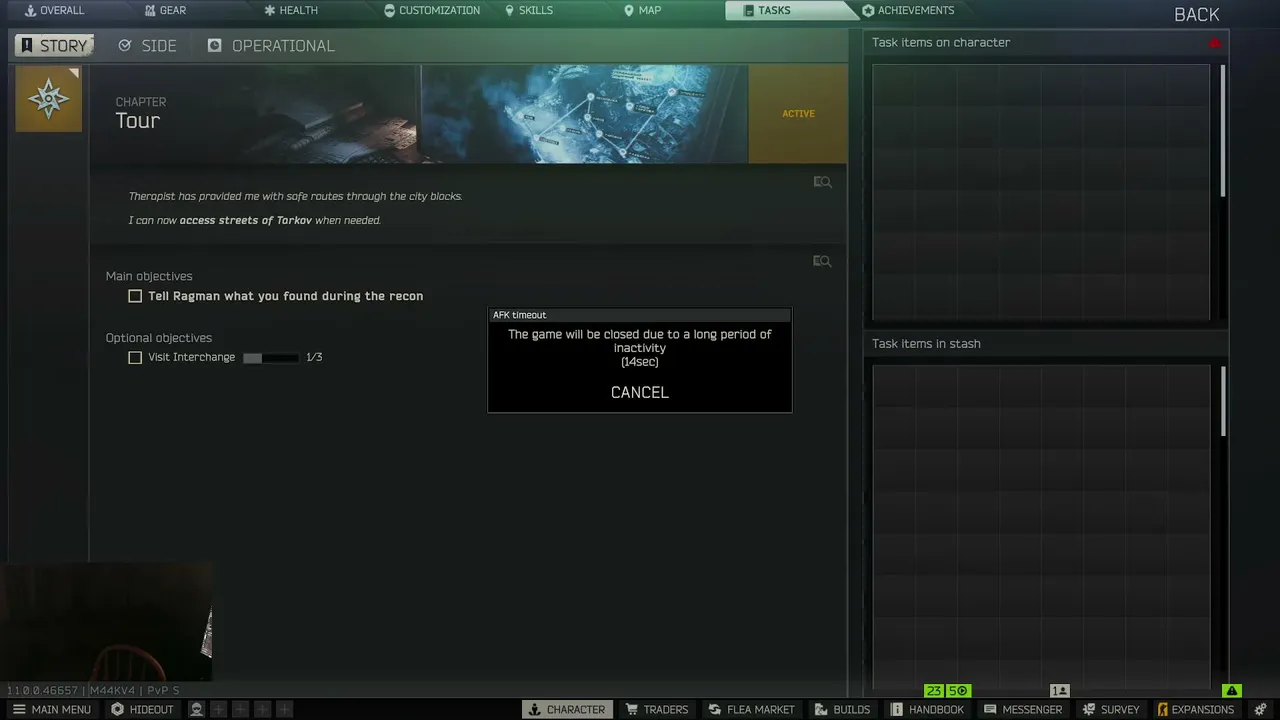Open the Skills tab

[x=529, y=11]
